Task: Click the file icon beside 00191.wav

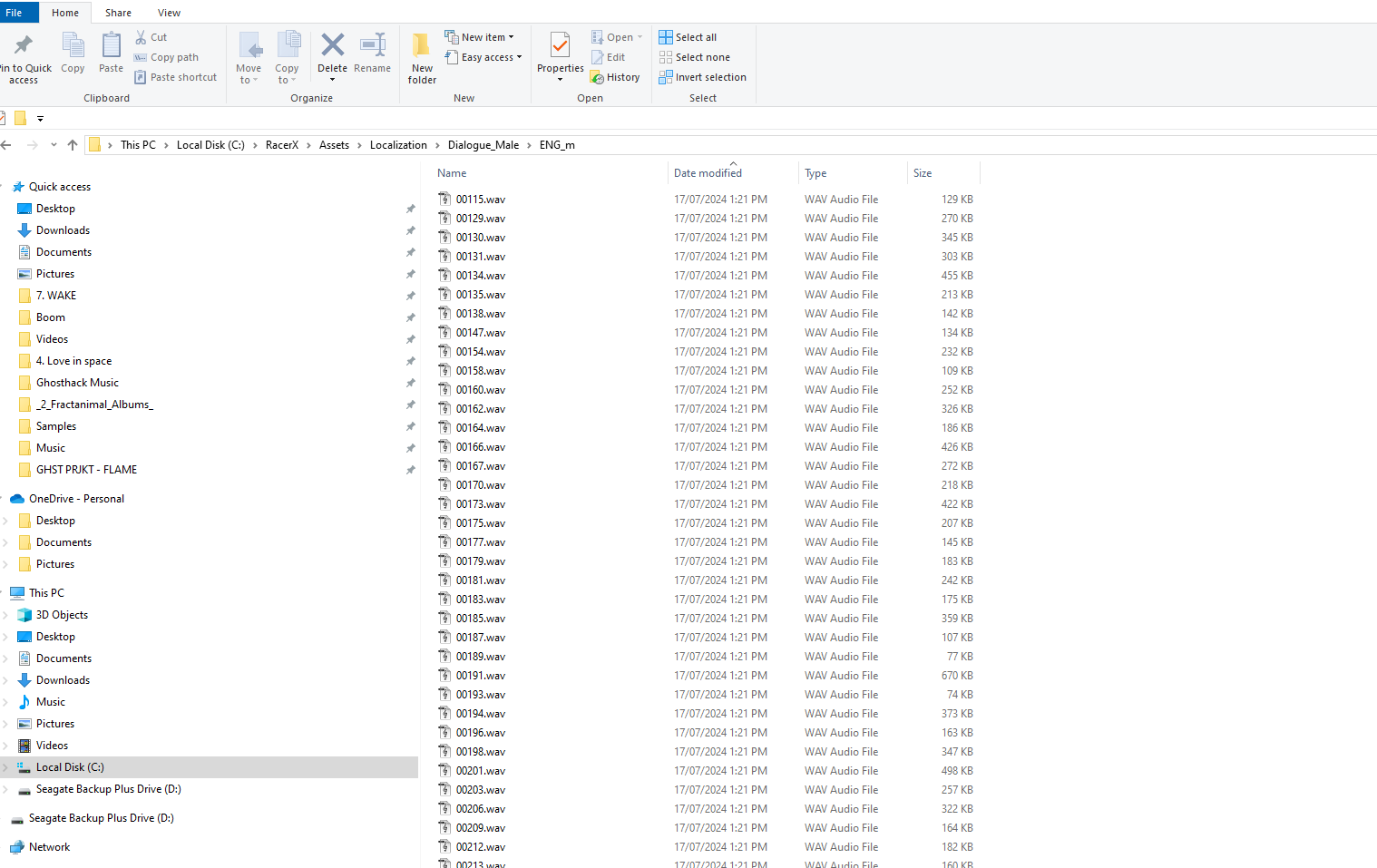Action: tap(444, 675)
